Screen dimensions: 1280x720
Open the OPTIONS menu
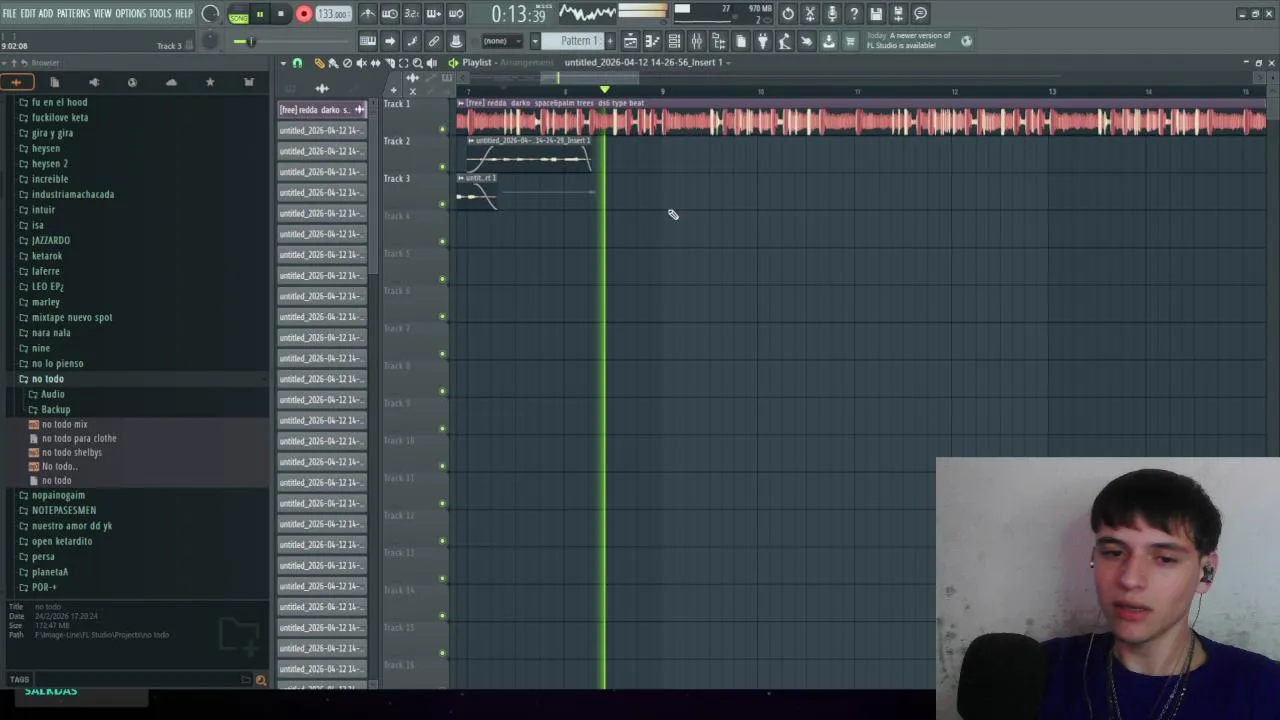coord(130,14)
